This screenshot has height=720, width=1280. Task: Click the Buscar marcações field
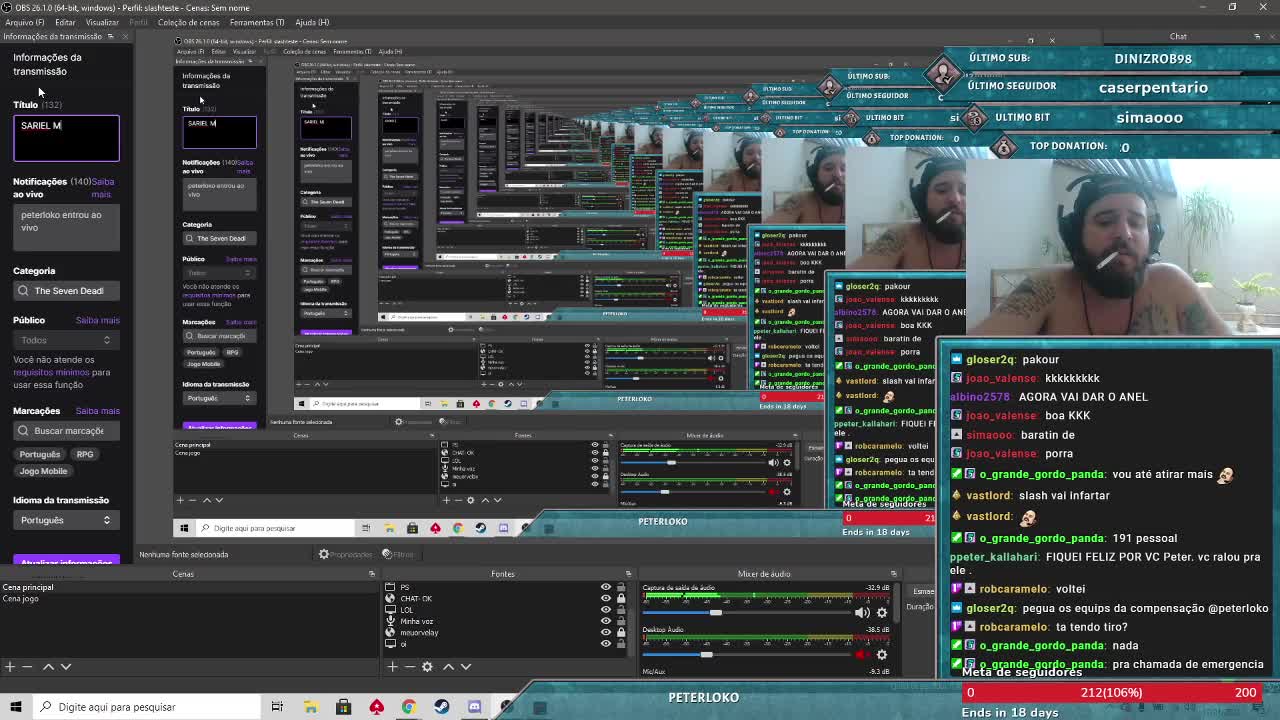pyautogui.click(x=66, y=431)
